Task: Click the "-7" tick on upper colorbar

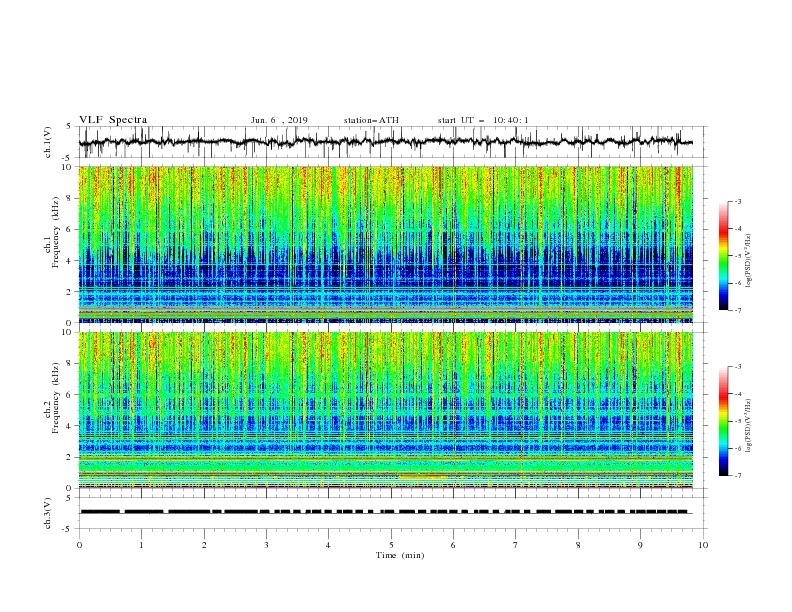Action: click(738, 310)
